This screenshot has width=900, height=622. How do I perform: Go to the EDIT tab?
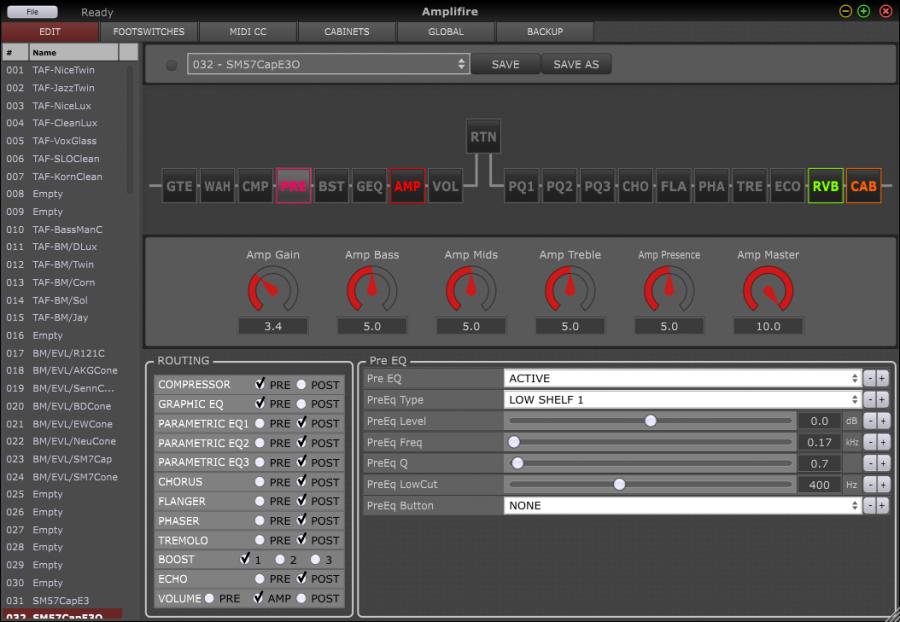coord(50,32)
